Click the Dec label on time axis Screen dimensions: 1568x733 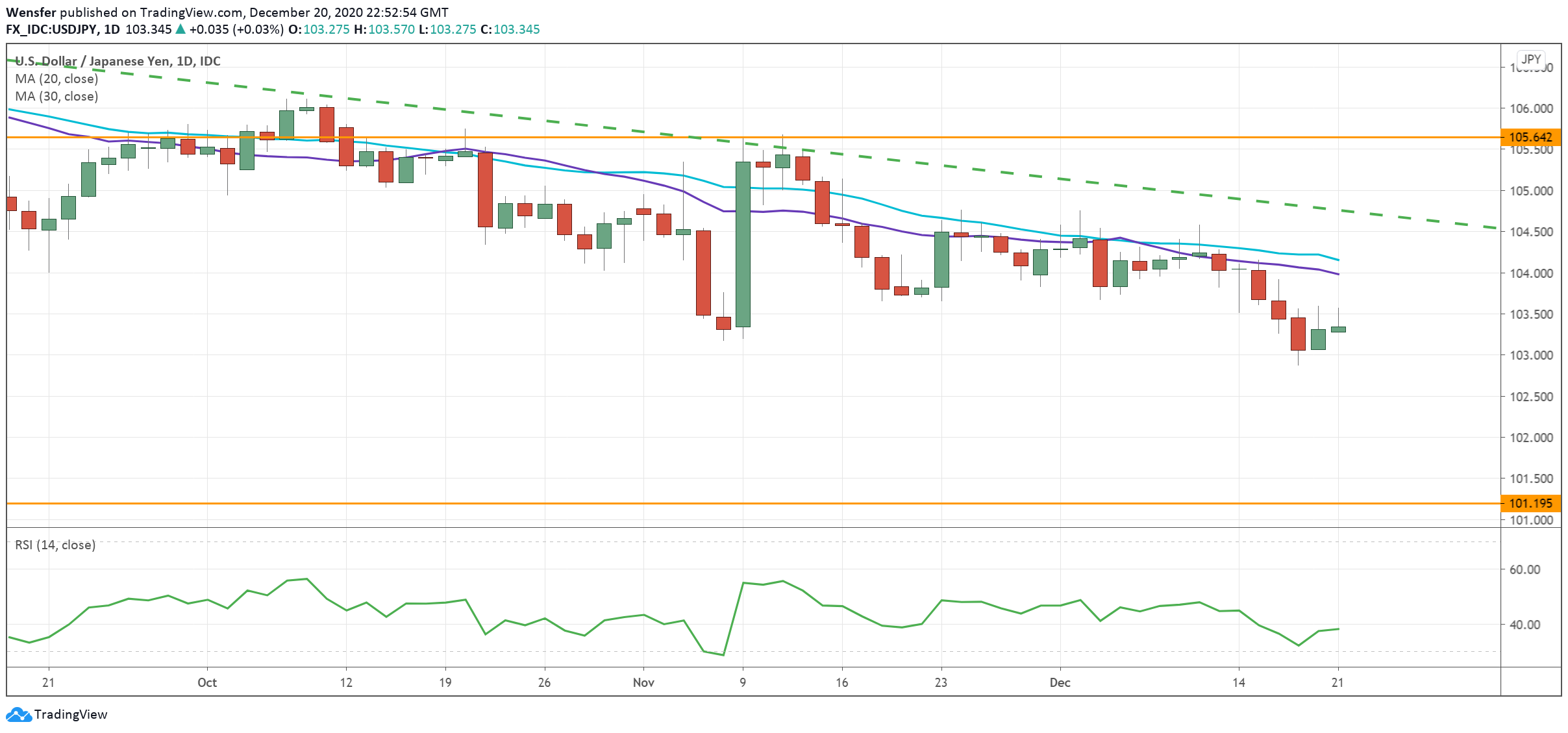[x=1060, y=682]
